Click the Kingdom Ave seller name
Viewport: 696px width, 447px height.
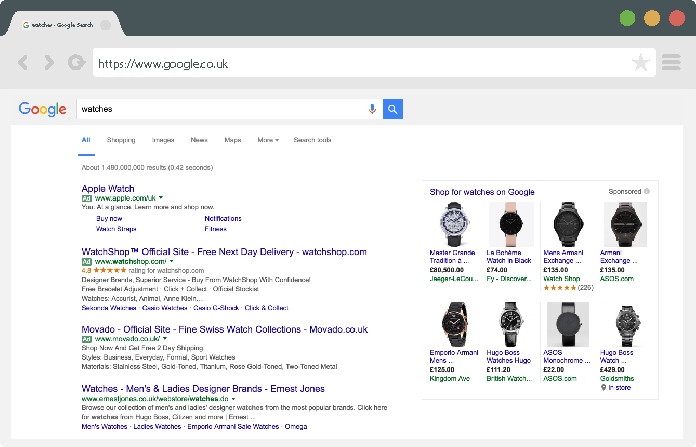[x=450, y=379]
